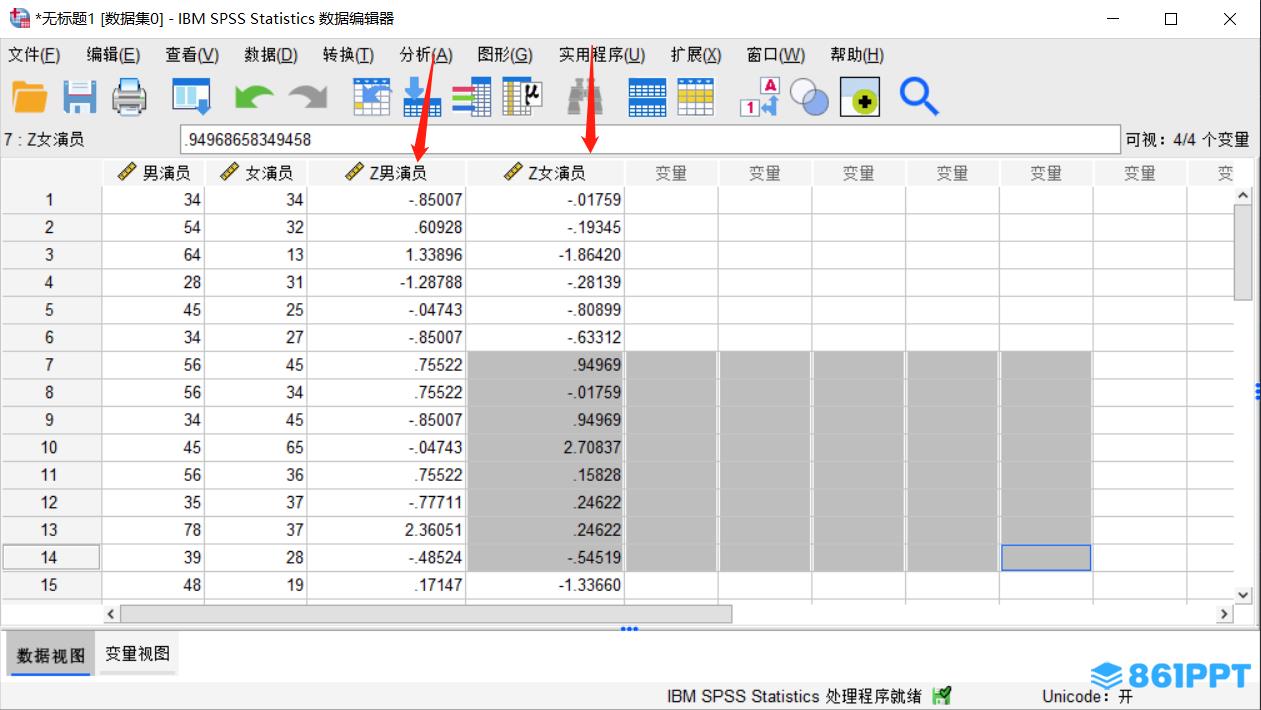
Task: Select the 女演员 column header
Action: pos(256,173)
